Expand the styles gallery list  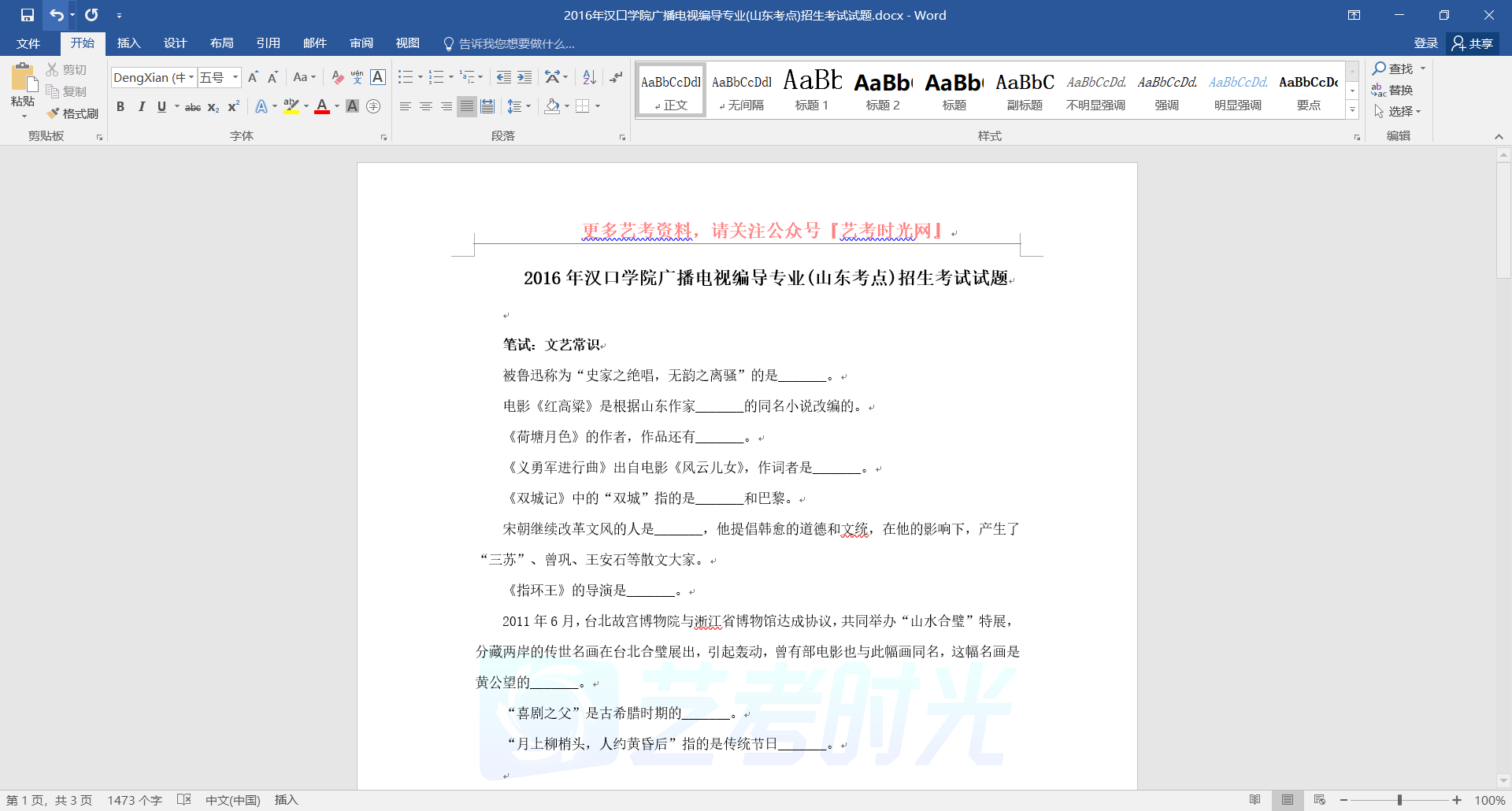pyautogui.click(x=1352, y=111)
